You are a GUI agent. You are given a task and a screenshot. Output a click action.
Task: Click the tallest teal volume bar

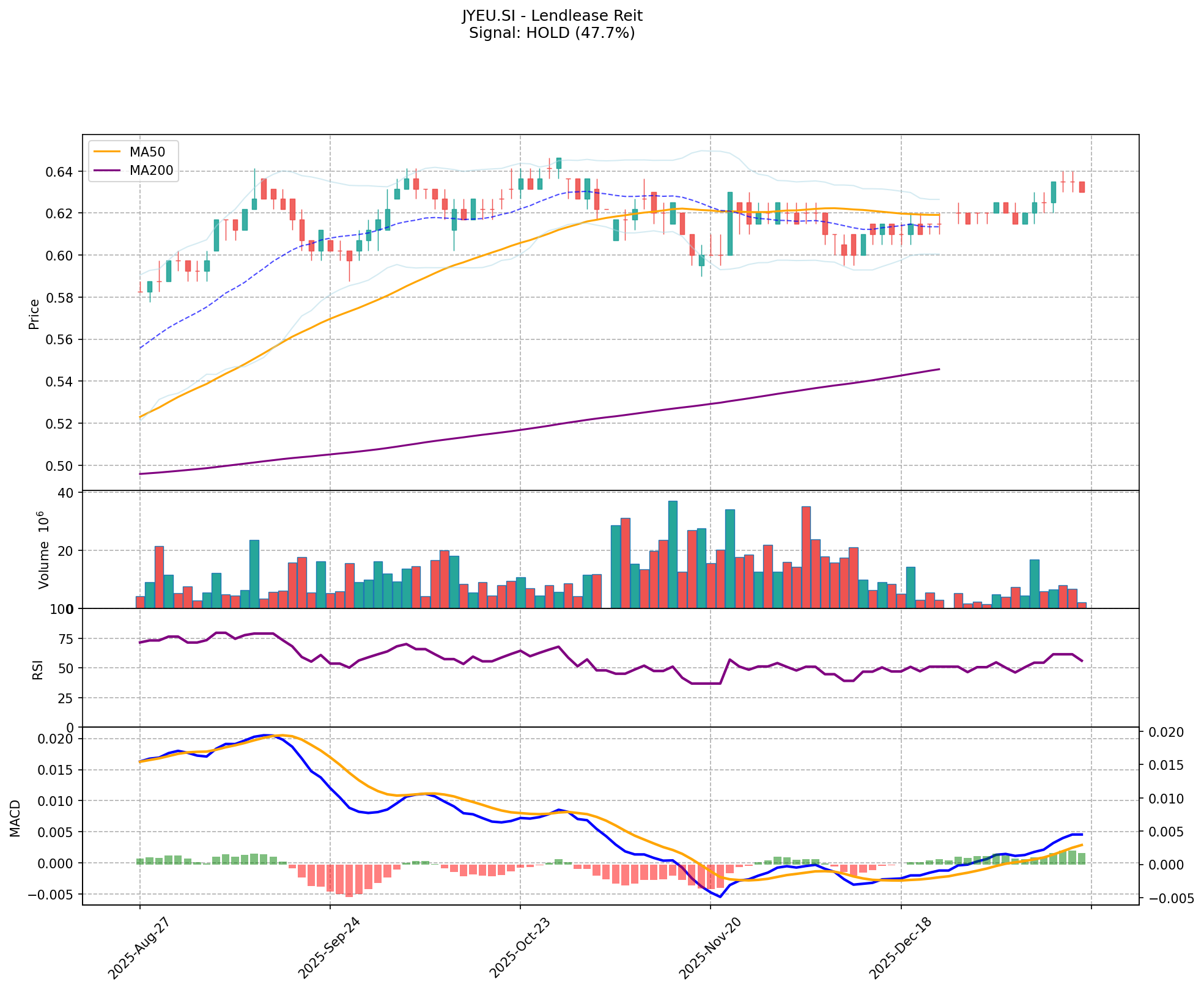click(x=673, y=554)
